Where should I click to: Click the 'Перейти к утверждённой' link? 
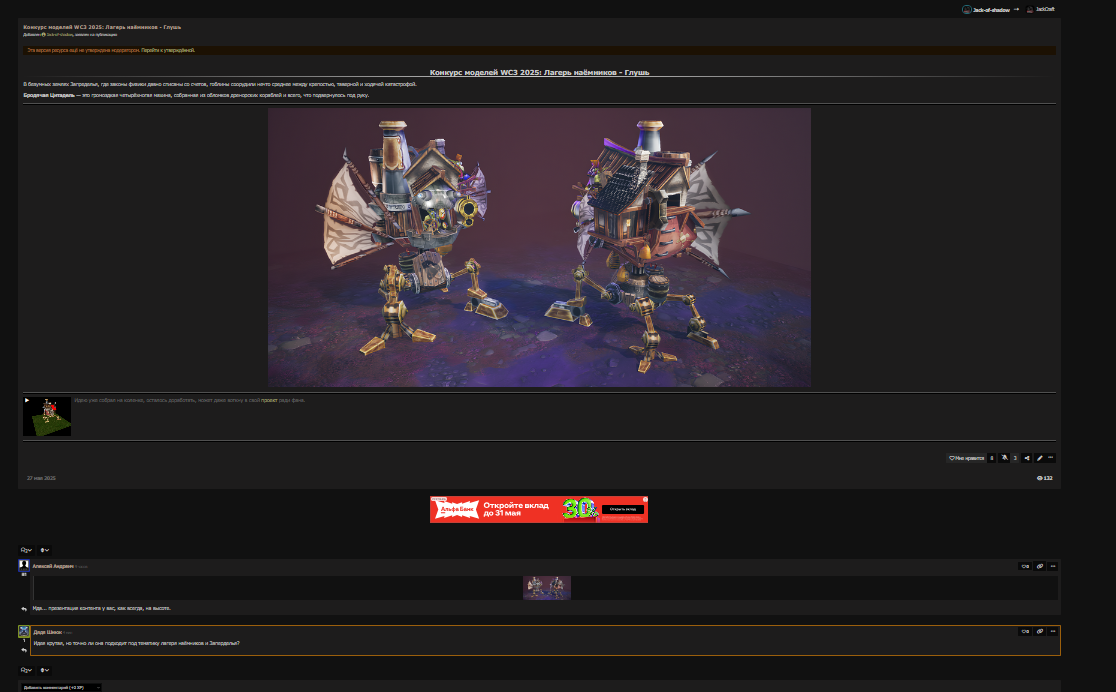pos(168,50)
